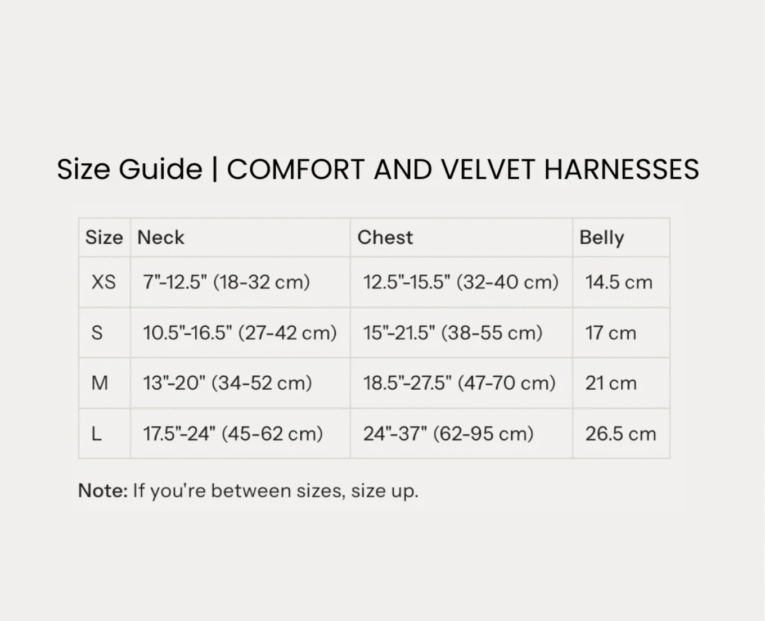Click the size up note text
Viewport: 765px width, 621px height.
coord(248,491)
